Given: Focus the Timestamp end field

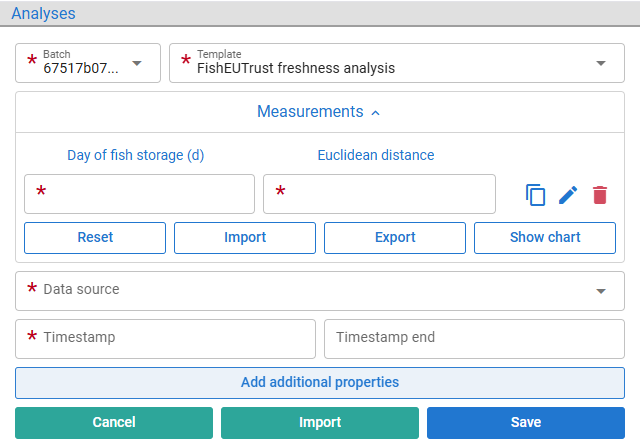Looking at the screenshot, I should 474,339.
